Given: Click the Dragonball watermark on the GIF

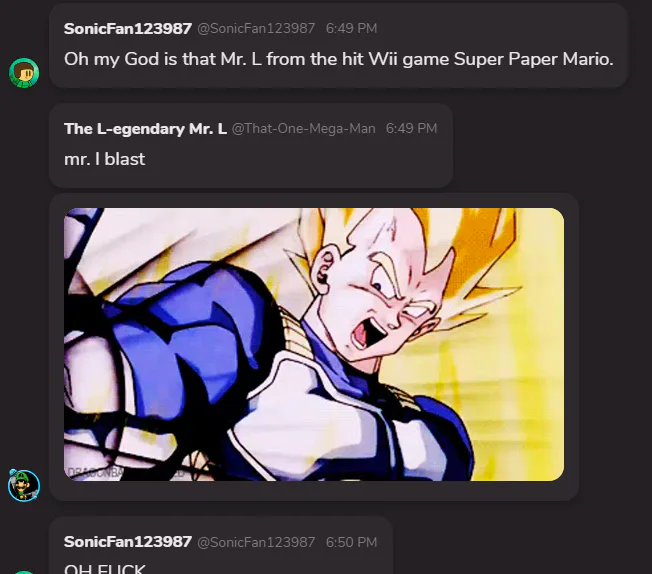Looking at the screenshot, I should click(x=96, y=473).
